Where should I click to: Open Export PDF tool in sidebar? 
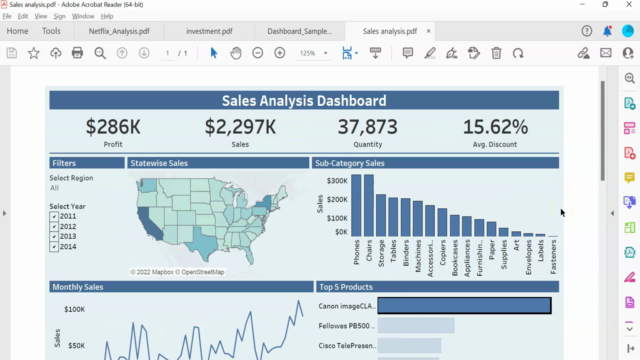point(629,103)
